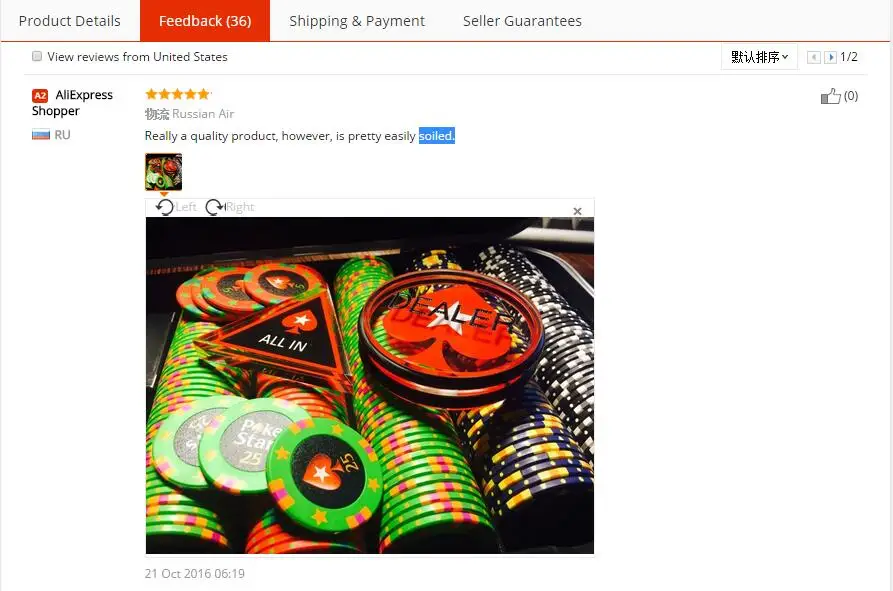893x591 pixels.
Task: Click the AliExpress Shopper name
Action: [x=72, y=103]
